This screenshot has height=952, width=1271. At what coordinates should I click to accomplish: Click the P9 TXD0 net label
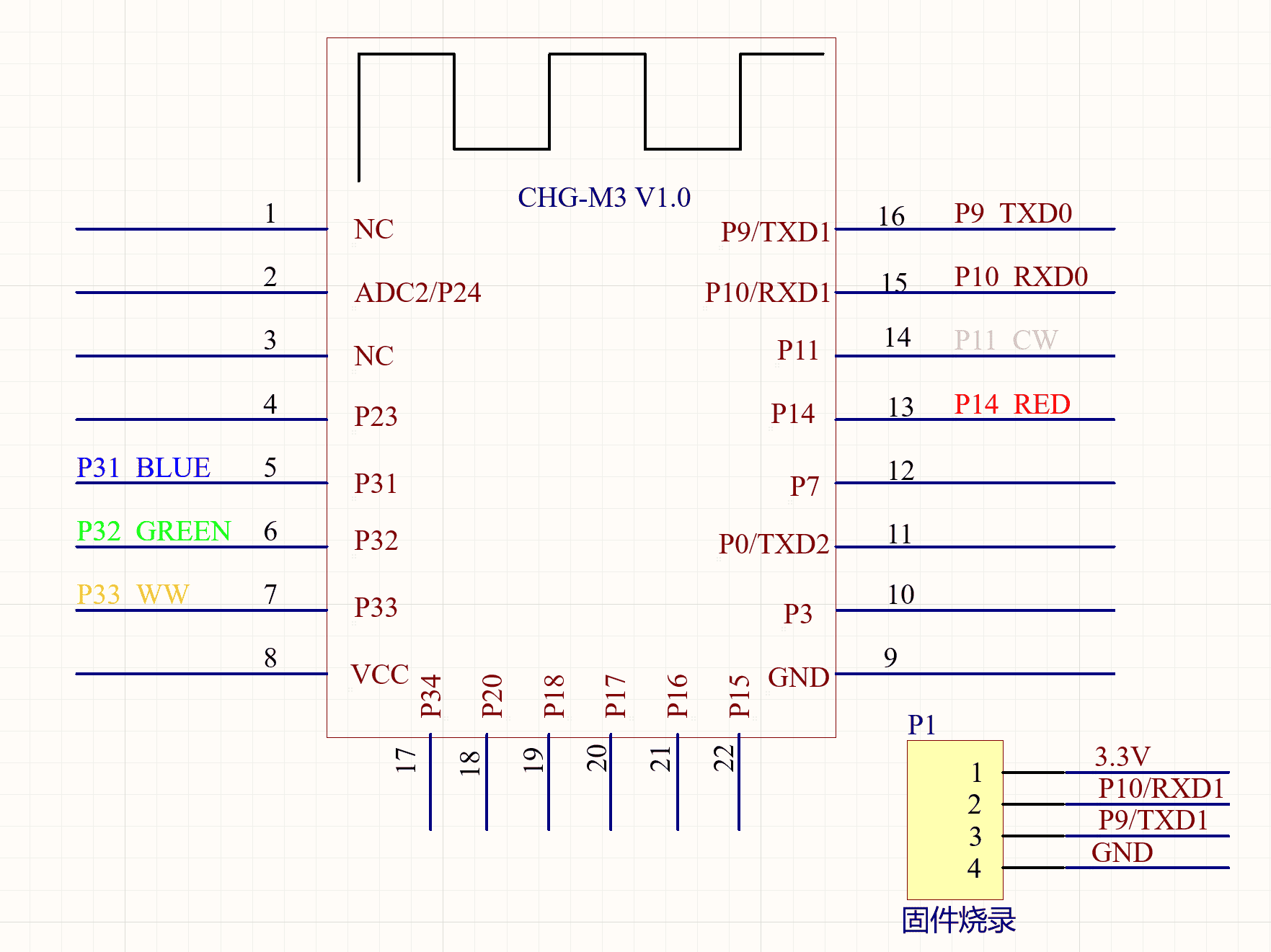[x=1013, y=213]
